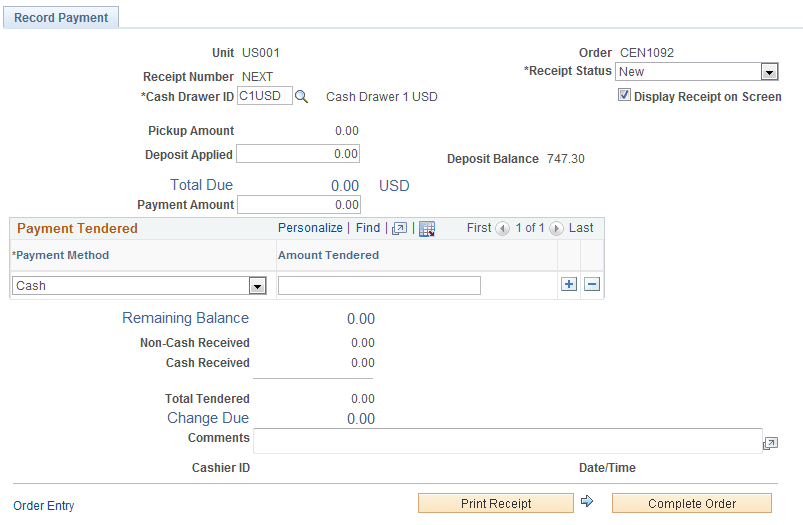Click the unit value US001
The height and width of the screenshot is (525, 803).
point(261,53)
